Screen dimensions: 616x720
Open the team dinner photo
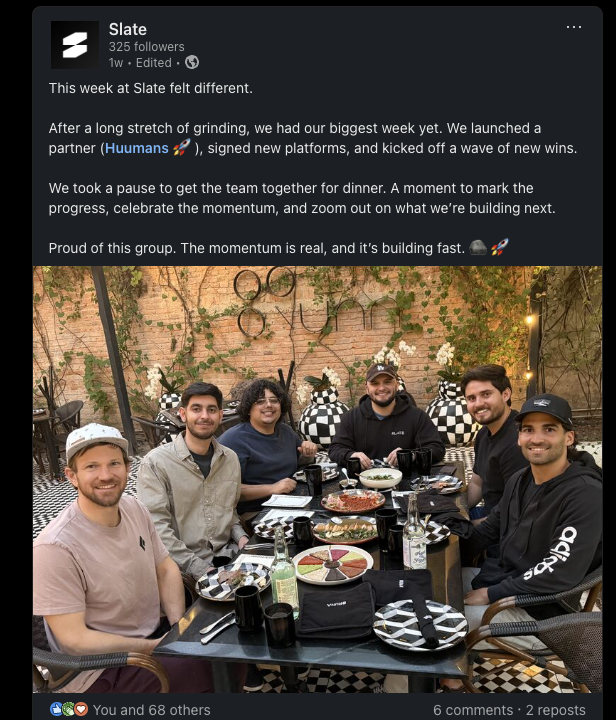318,479
